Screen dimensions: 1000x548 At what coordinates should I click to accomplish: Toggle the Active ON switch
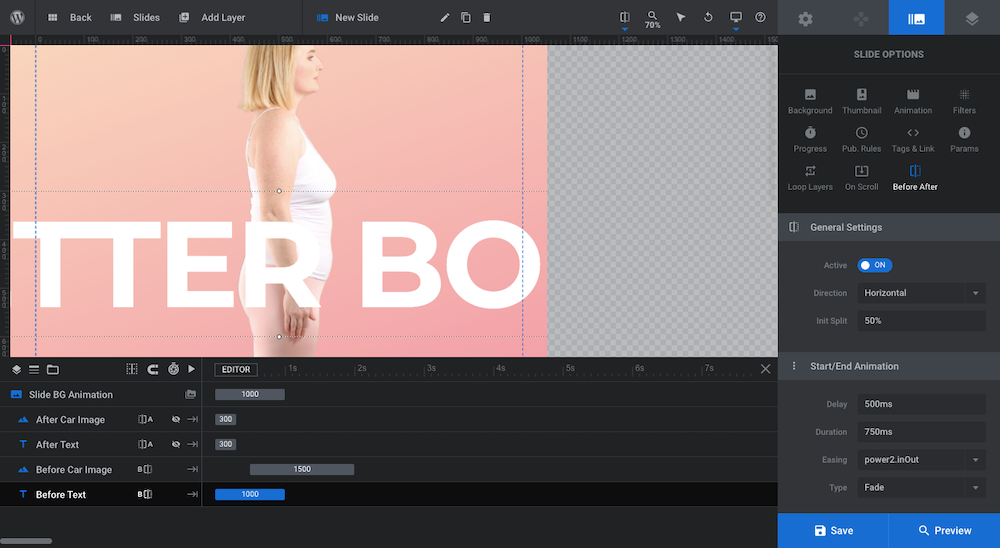874,265
